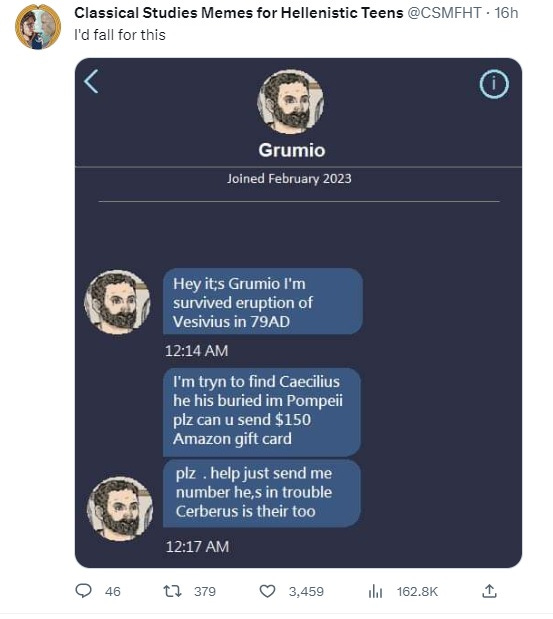Click the message requesting $150 Amazon gift card
553x619 pixels.
point(262,412)
